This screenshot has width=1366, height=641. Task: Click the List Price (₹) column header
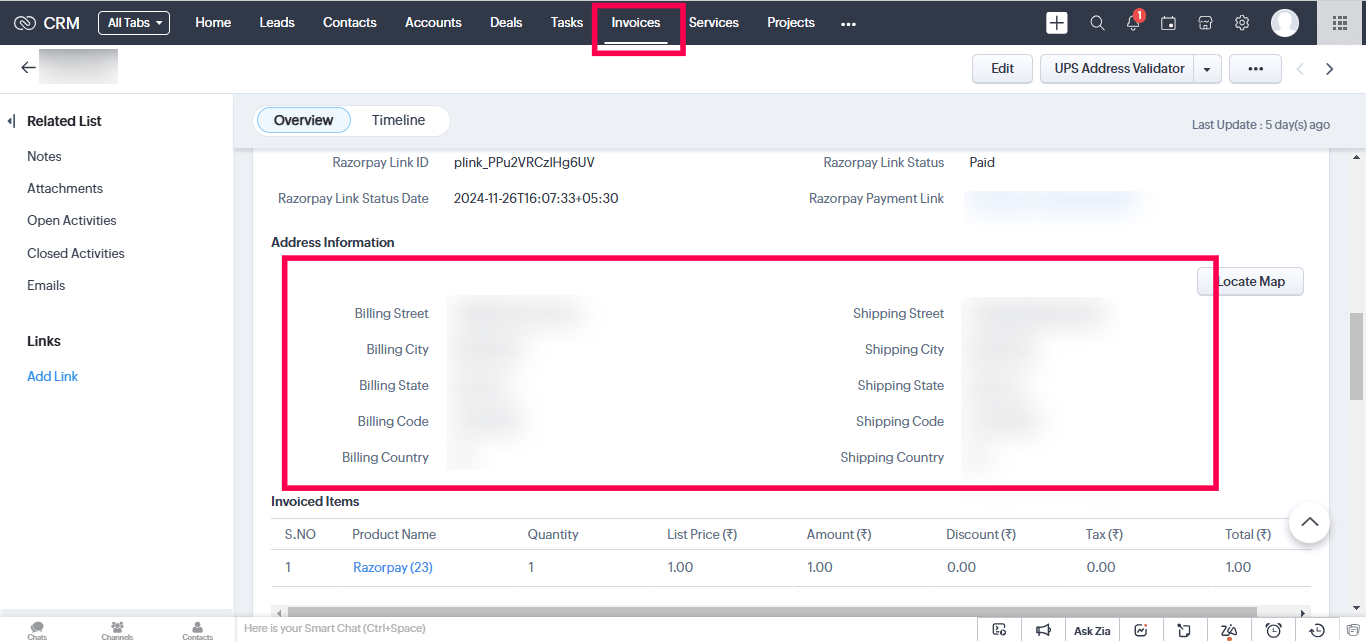coord(702,535)
